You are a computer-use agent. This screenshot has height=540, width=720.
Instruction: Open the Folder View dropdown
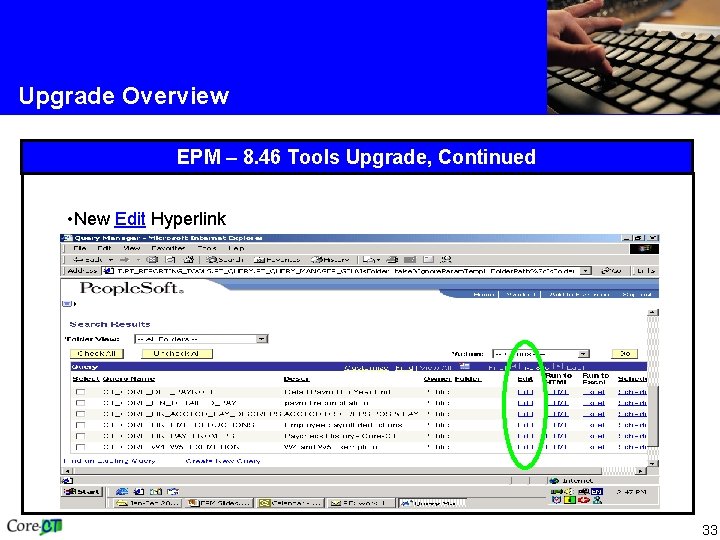[x=201, y=339]
